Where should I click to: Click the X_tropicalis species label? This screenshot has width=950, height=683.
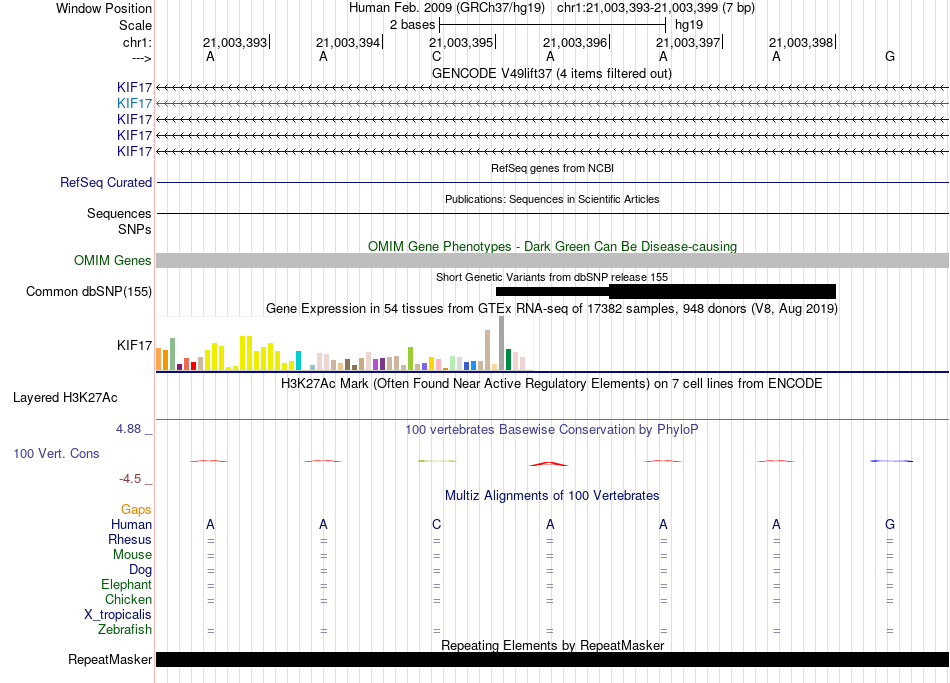tap(118, 615)
